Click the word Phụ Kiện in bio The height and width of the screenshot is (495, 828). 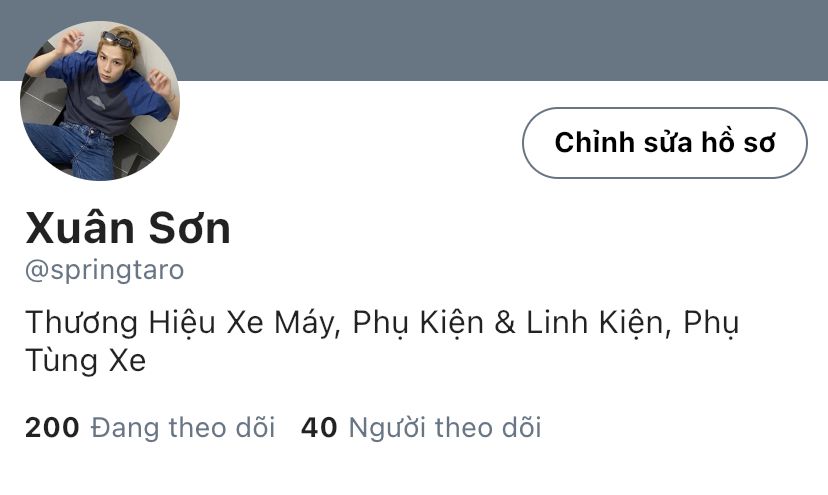pyautogui.click(x=418, y=323)
